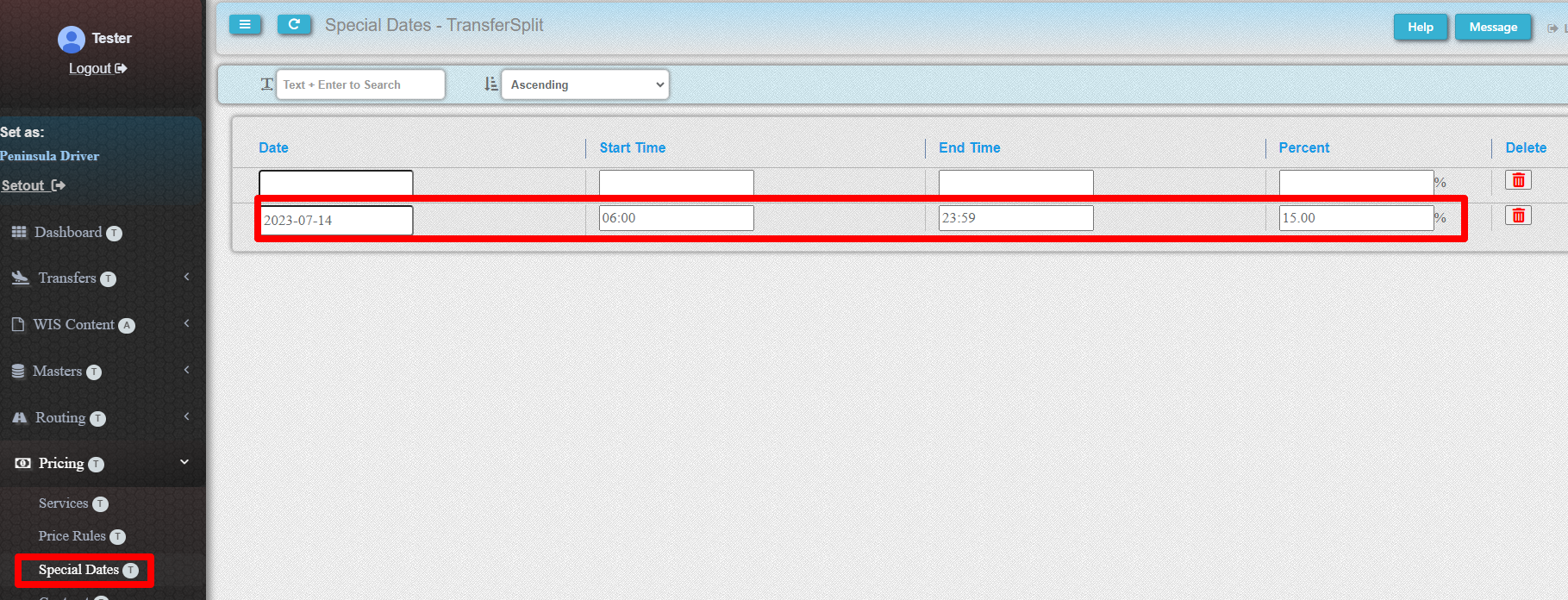Click the text search icon
The width and height of the screenshot is (1568, 600).
(266, 84)
